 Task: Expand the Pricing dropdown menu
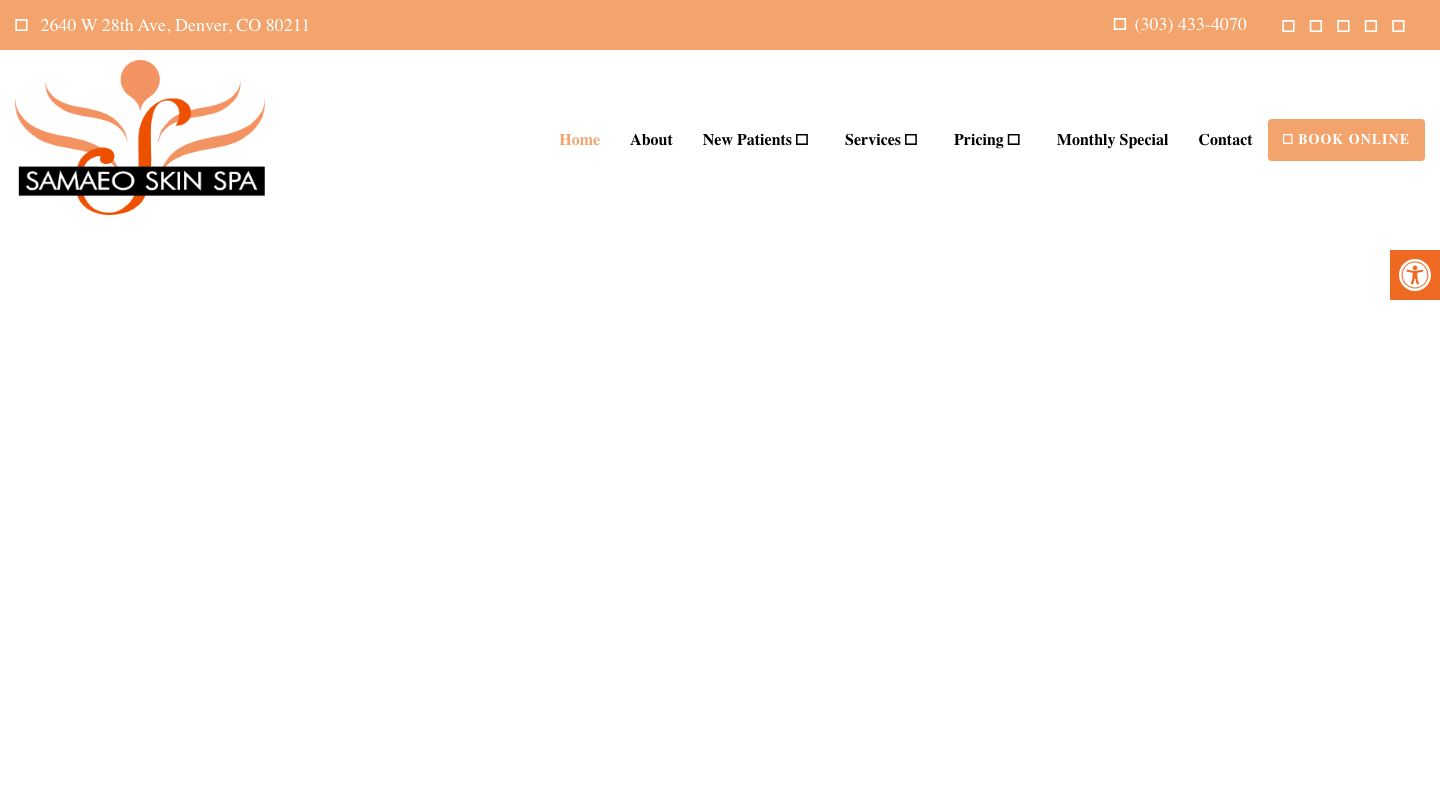1013,140
